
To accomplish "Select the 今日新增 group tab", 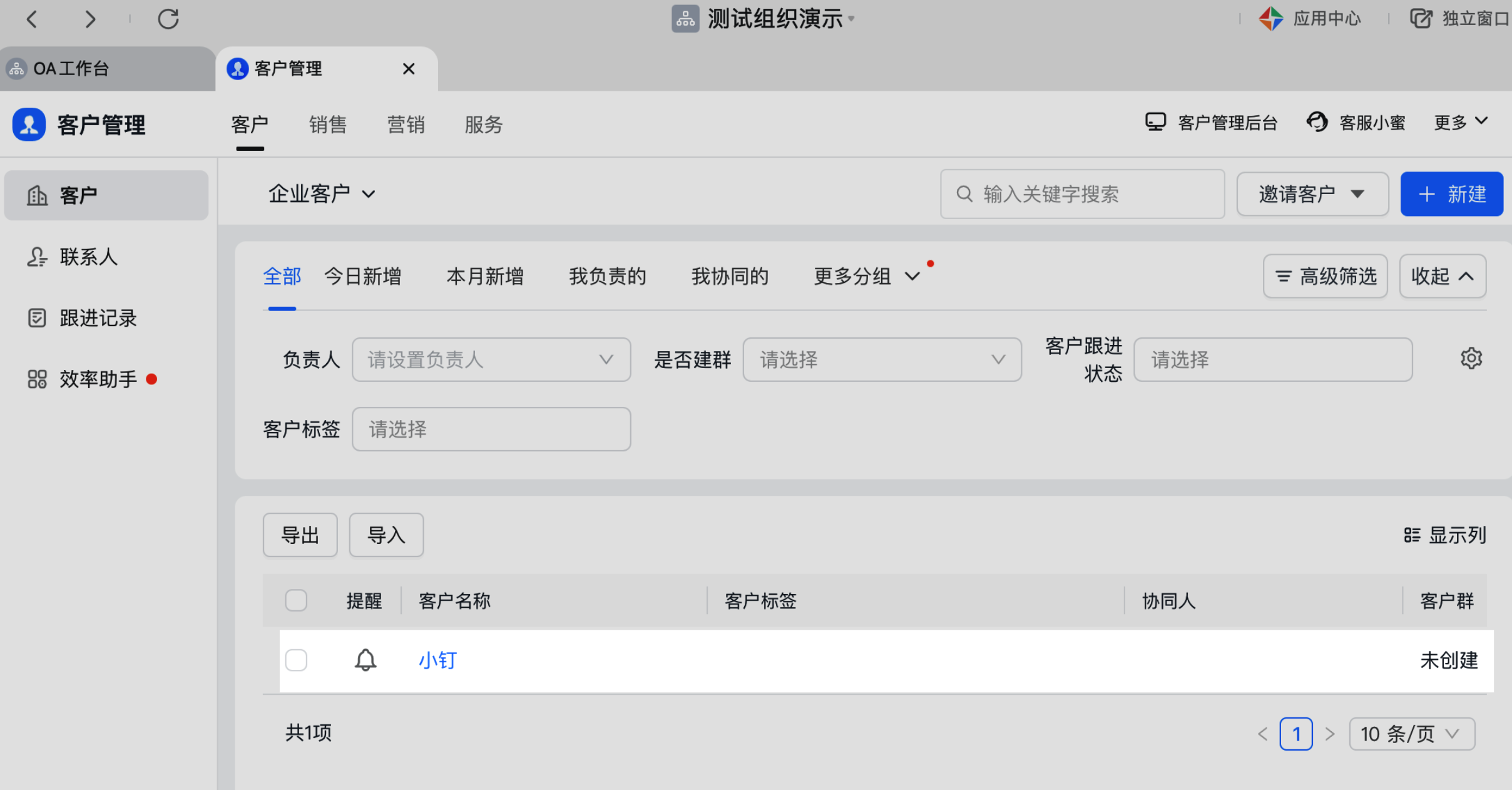I will coord(362,276).
